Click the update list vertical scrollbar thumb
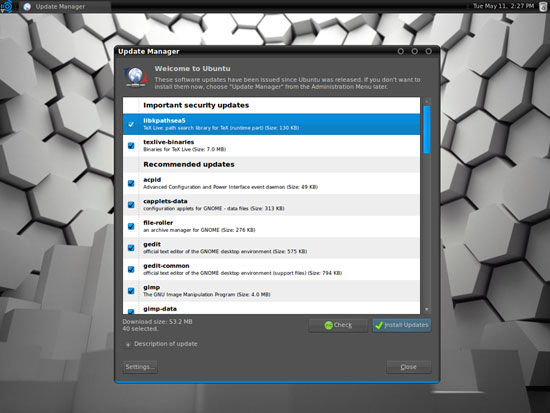This screenshot has height=413, width=550. tap(427, 129)
